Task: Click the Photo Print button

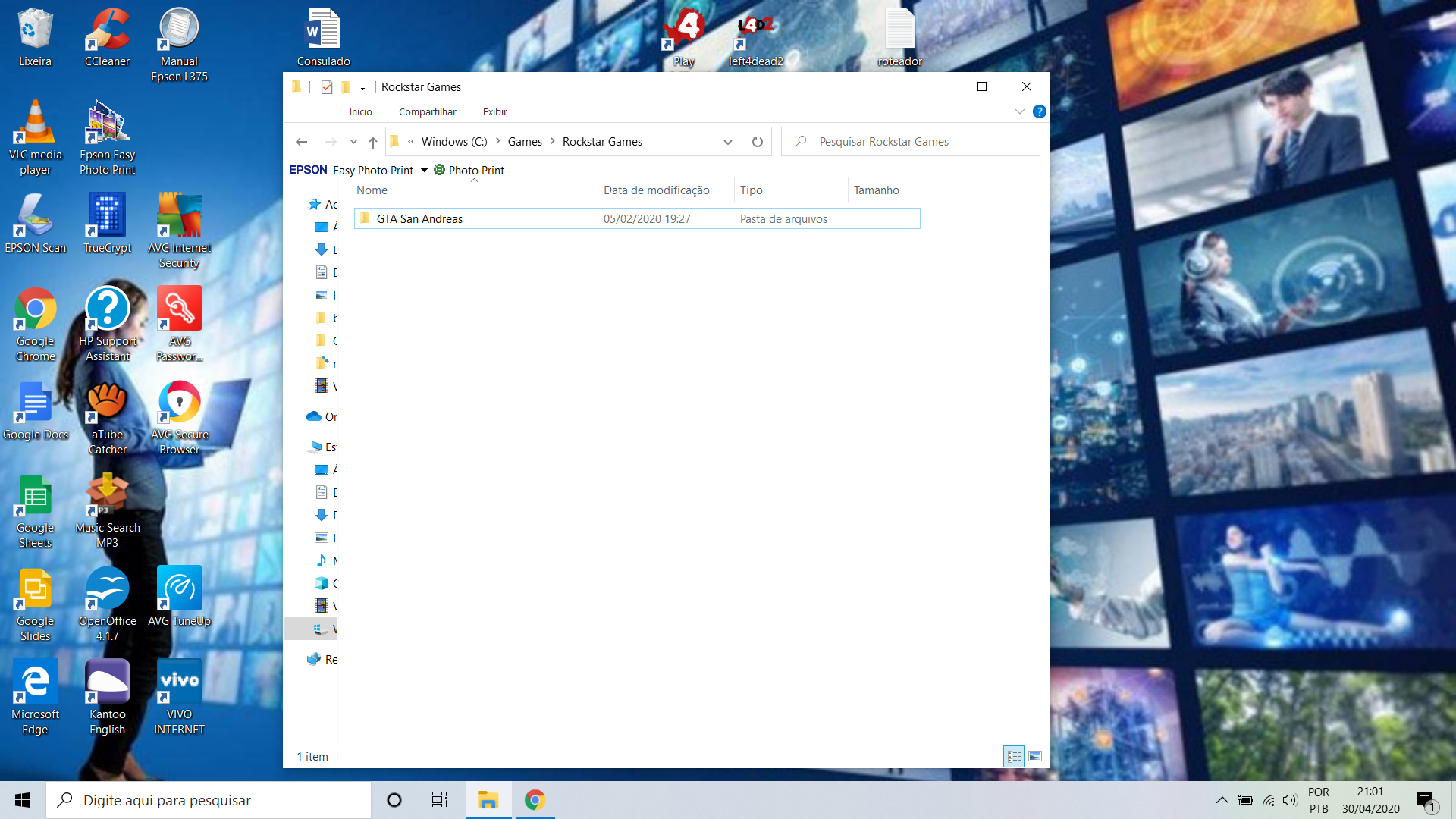Action: 469,170
